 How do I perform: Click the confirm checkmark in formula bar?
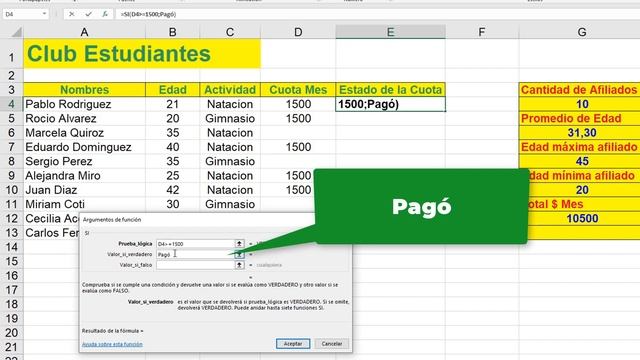(x=88, y=14)
